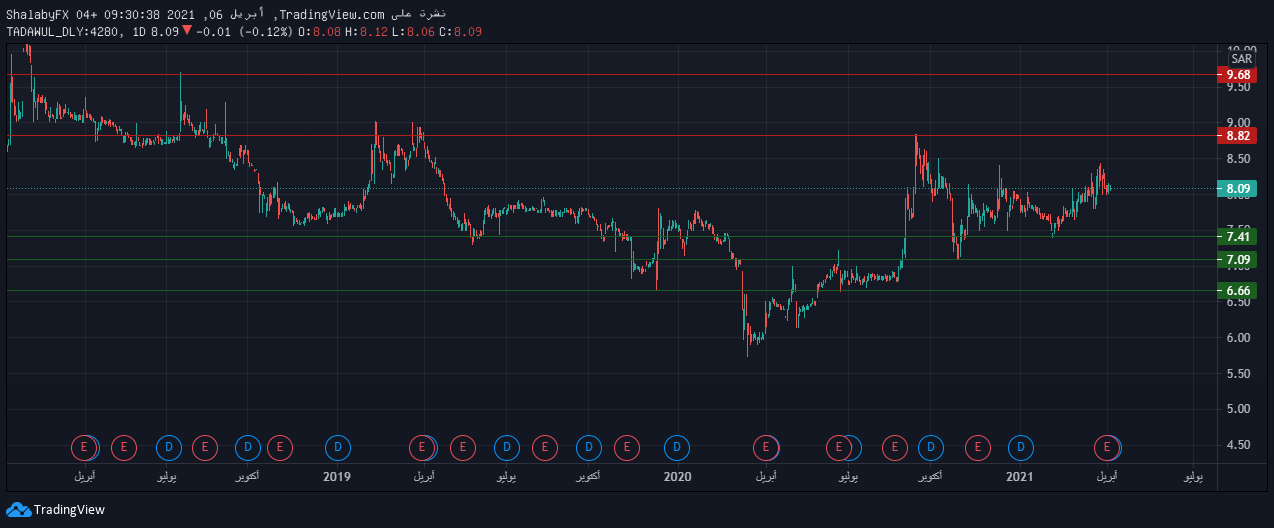This screenshot has height=528, width=1274.
Task: Click the TADAWUL_DLY:4280 symbol title
Action: click(63, 32)
